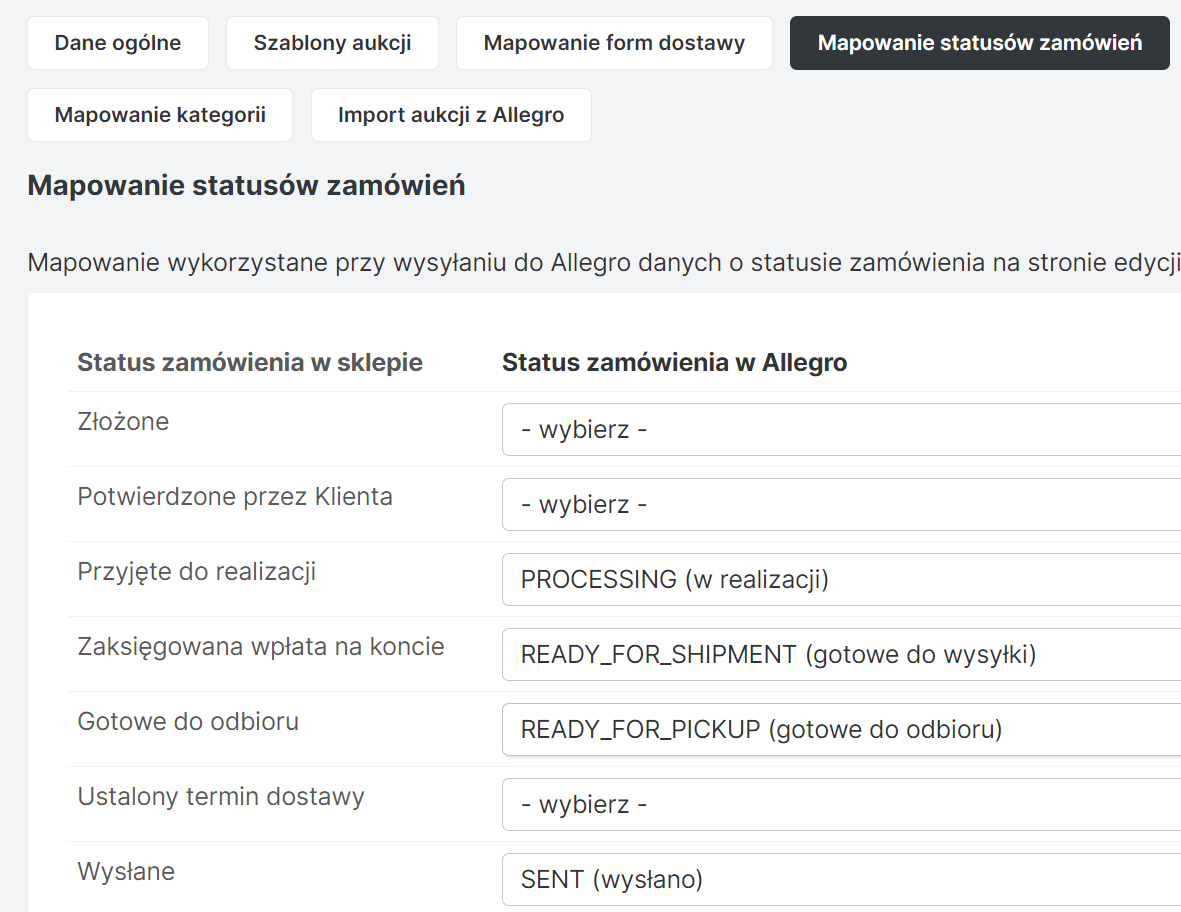Open Allegro status dropdown for Złożone

pos(840,430)
